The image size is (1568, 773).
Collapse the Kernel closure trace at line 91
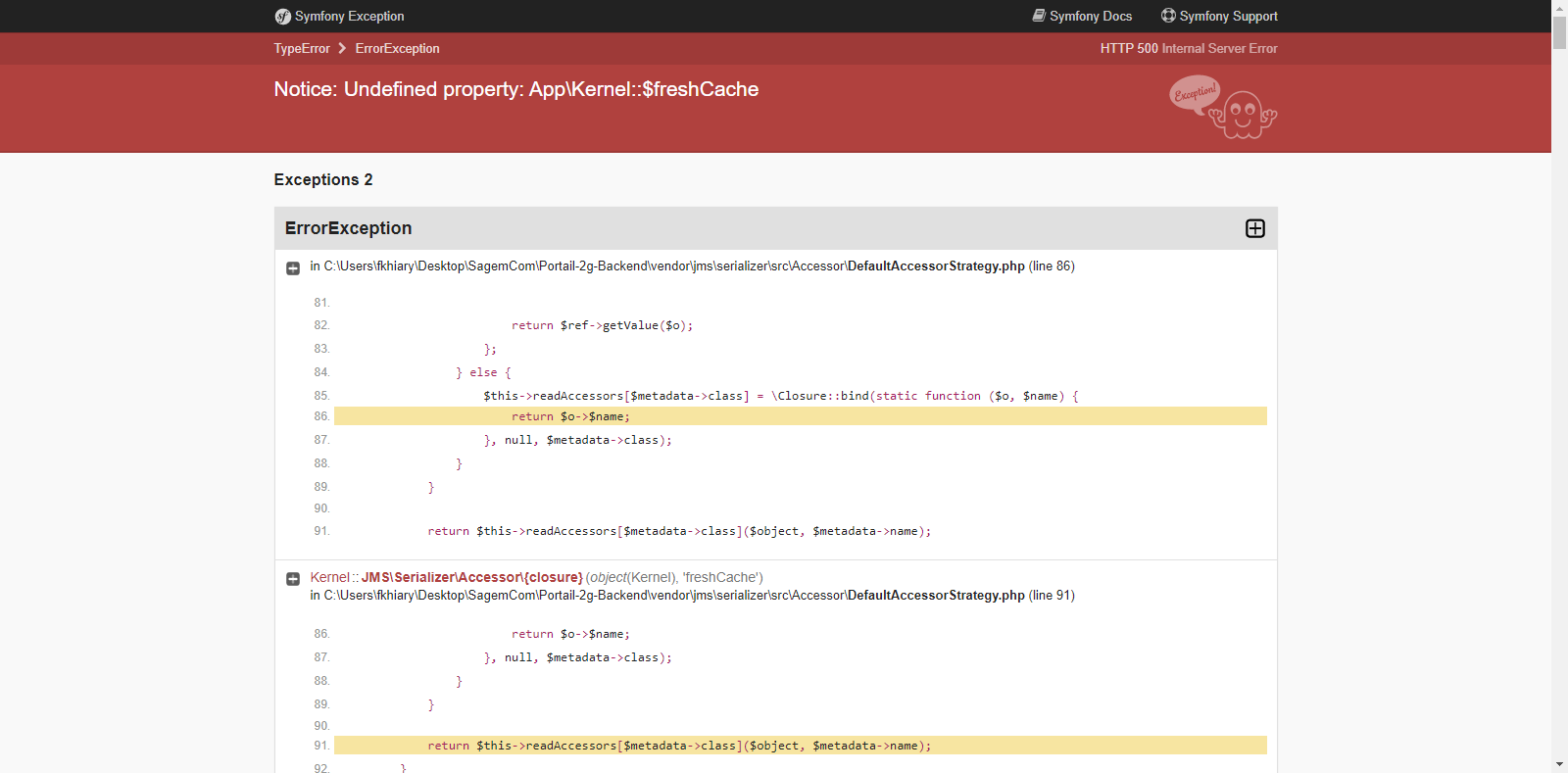(293, 579)
